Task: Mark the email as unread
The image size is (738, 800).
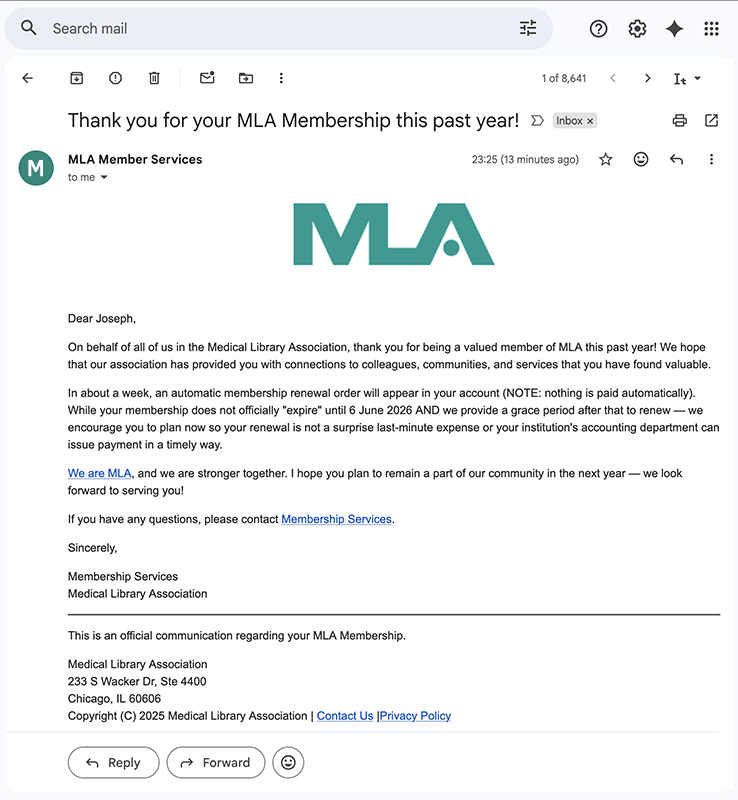Action: click(207, 78)
